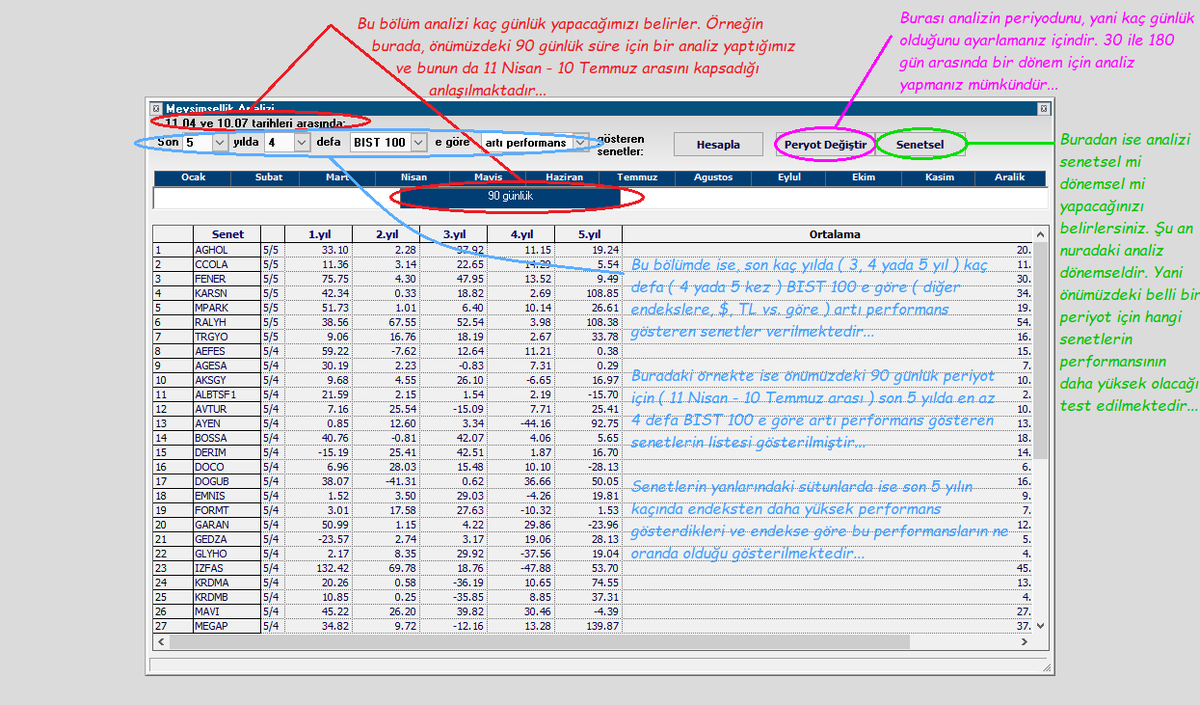The width and height of the screenshot is (1200, 705).
Task: Select the Kasim month header
Action: [x=939, y=177]
